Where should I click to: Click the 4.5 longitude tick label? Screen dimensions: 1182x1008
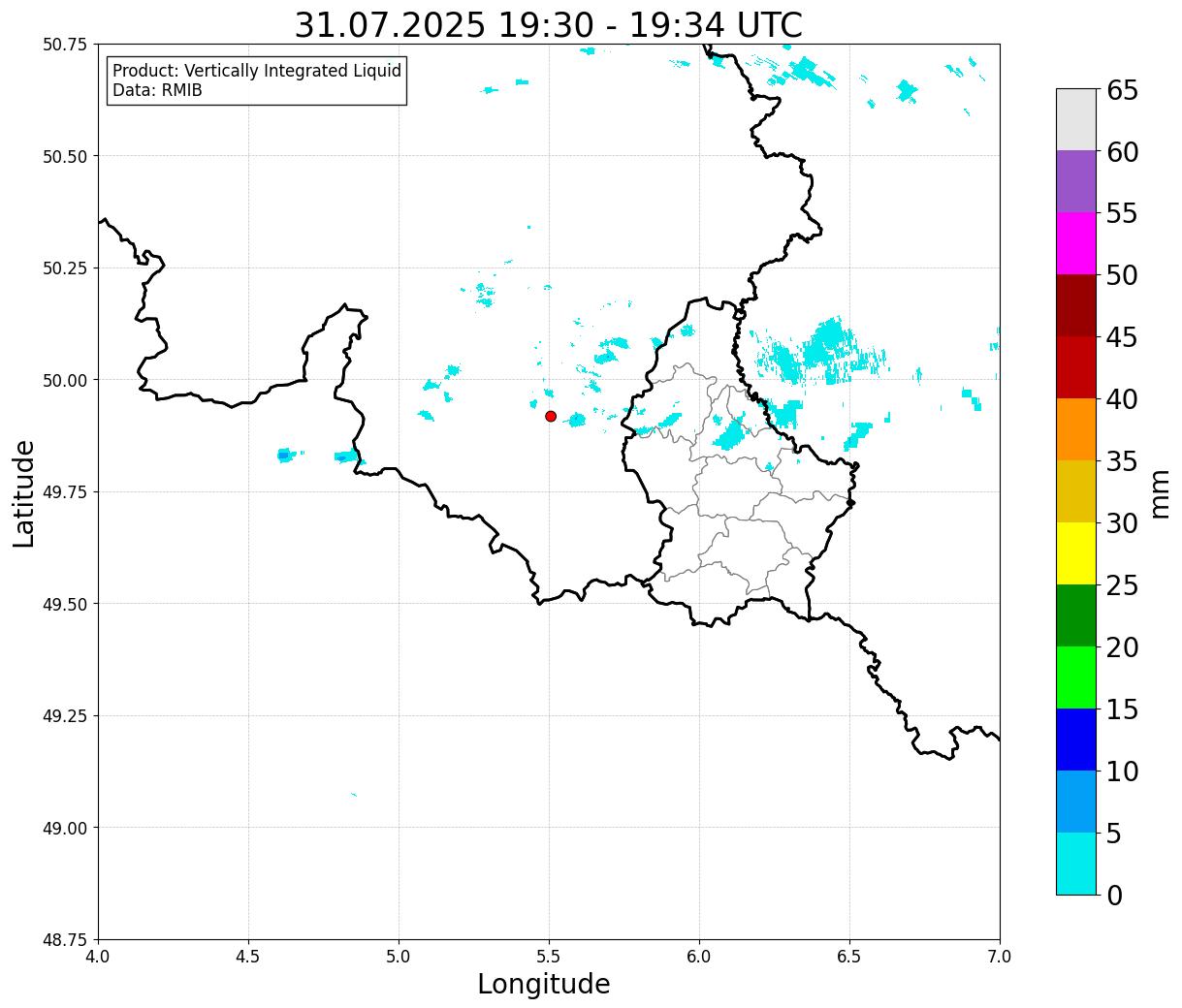[x=248, y=957]
